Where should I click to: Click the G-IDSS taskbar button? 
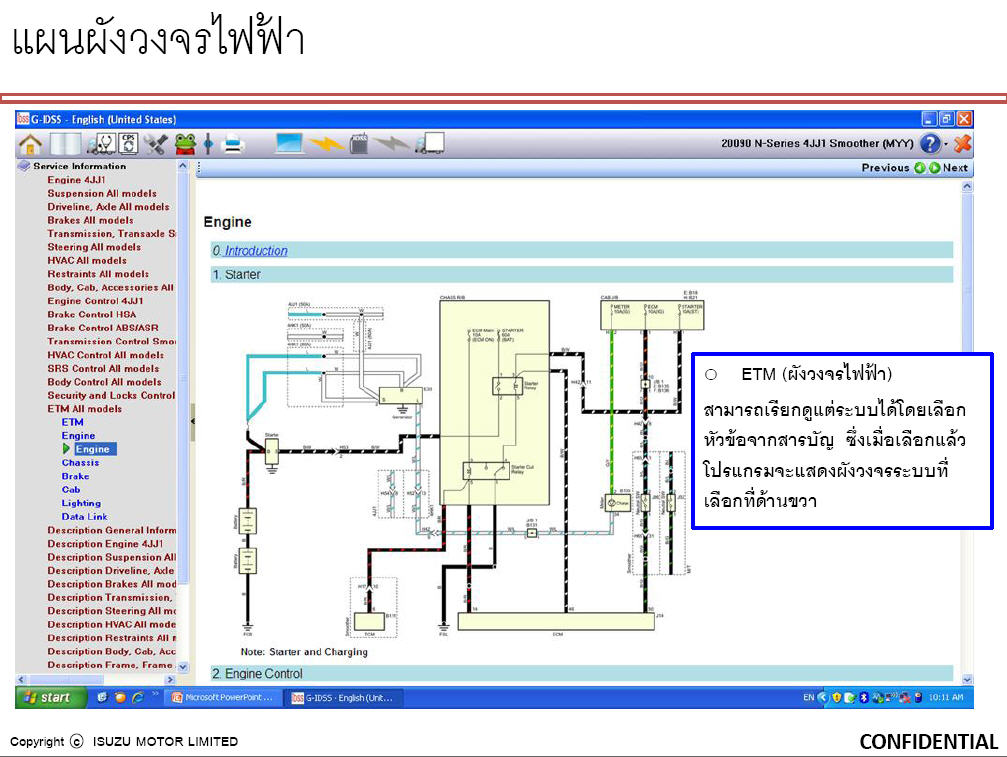tap(344, 698)
